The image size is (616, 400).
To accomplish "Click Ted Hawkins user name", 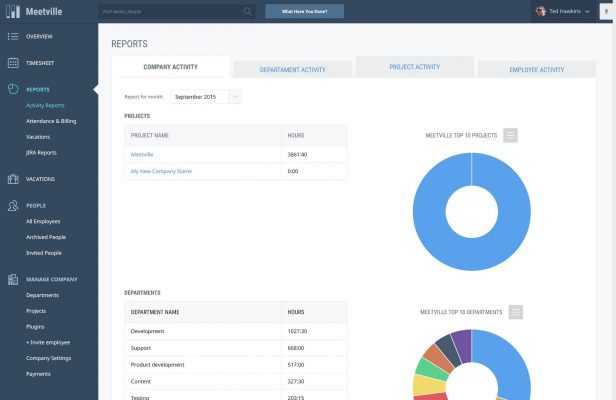I will point(565,11).
